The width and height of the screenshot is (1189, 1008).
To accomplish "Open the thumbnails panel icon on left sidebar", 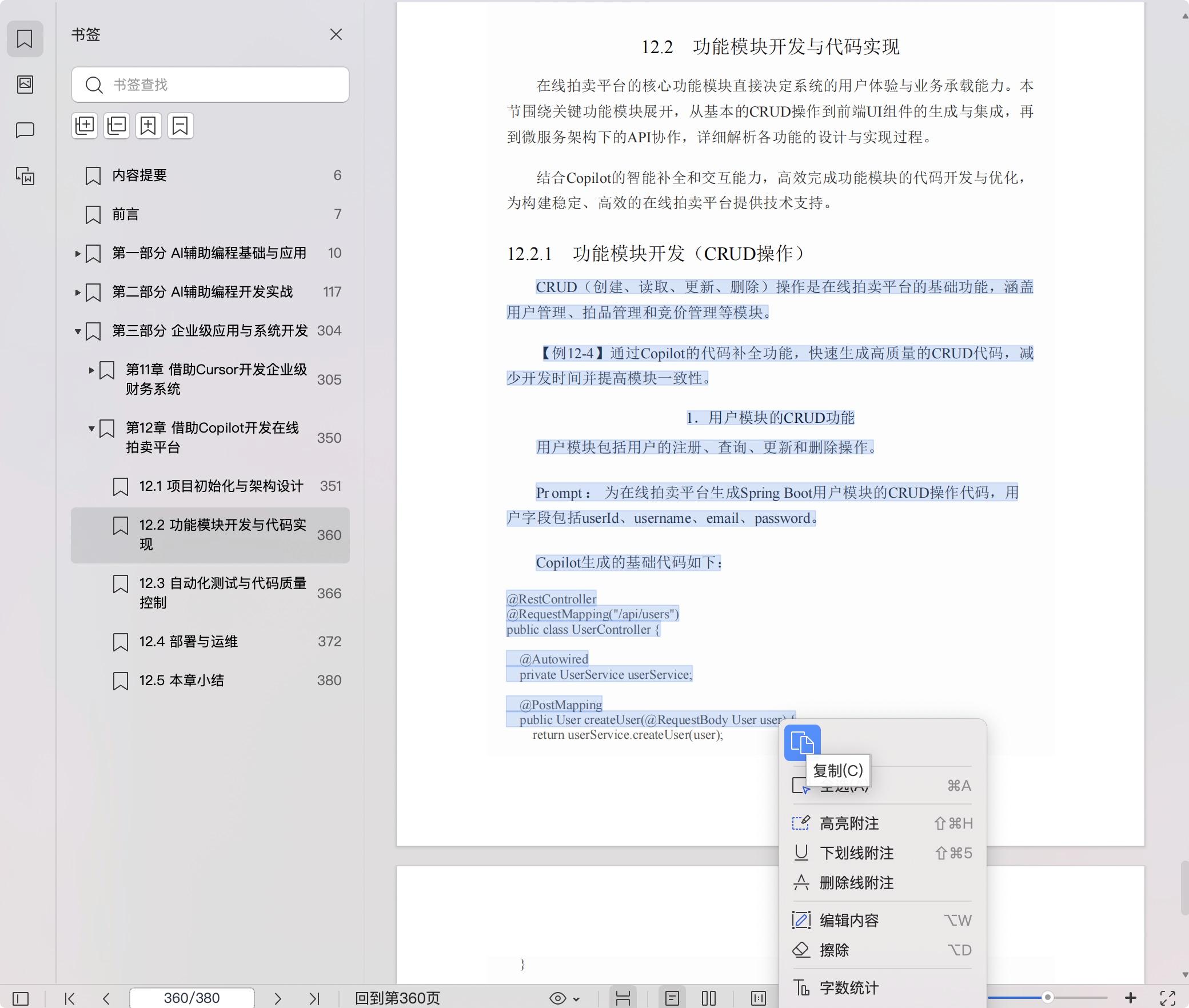I will point(25,85).
